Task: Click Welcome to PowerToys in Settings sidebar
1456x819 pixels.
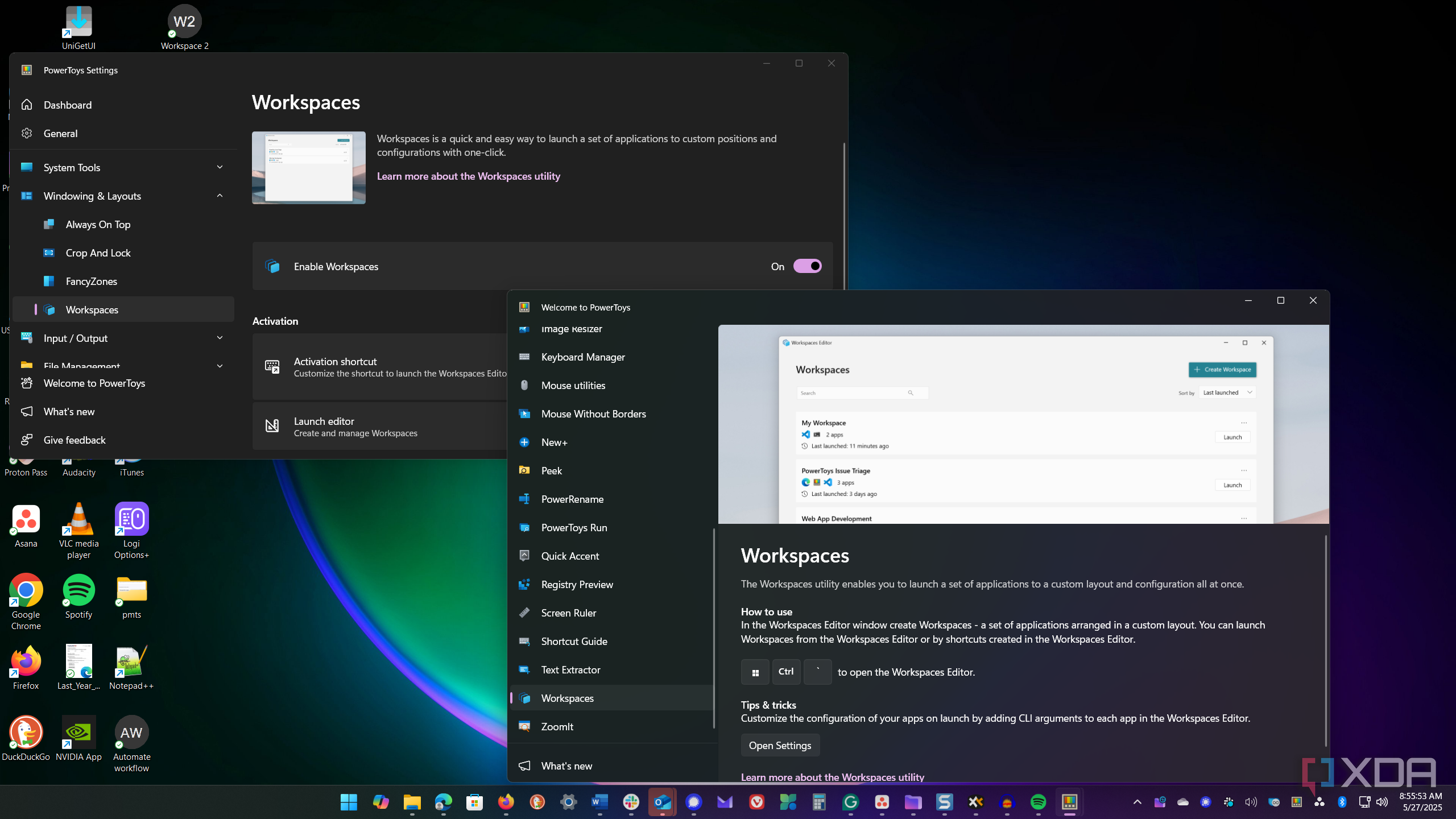Action: click(123, 383)
